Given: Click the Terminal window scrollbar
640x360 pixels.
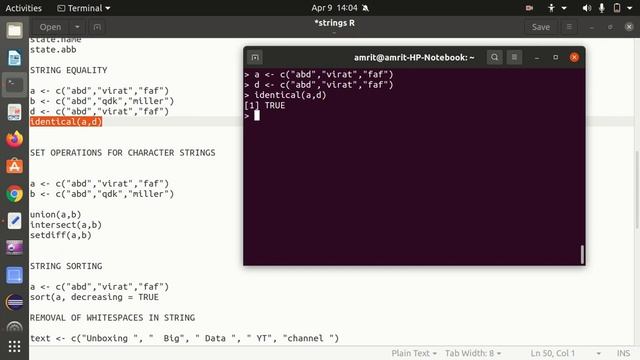Looking at the screenshot, I should [x=582, y=255].
